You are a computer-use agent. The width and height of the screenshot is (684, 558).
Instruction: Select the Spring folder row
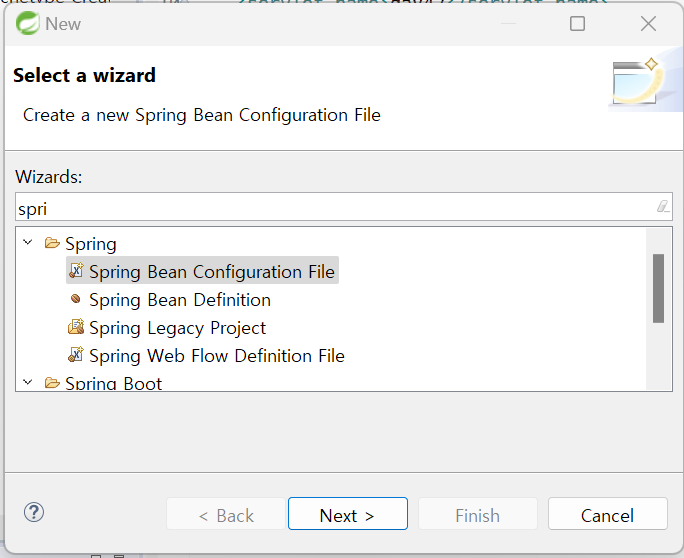[90, 244]
